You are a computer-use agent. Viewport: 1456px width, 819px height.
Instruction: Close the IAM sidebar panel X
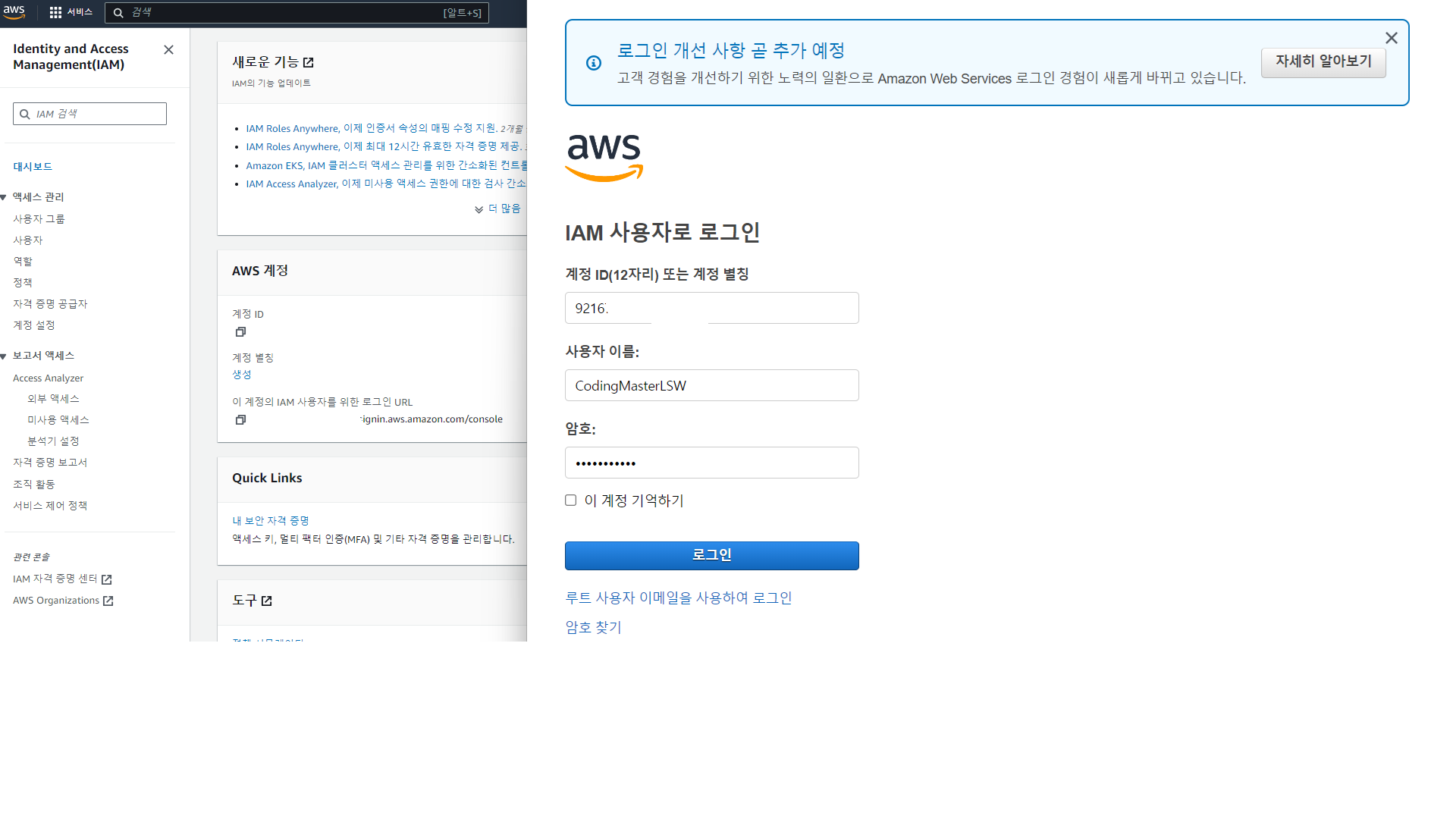(168, 49)
